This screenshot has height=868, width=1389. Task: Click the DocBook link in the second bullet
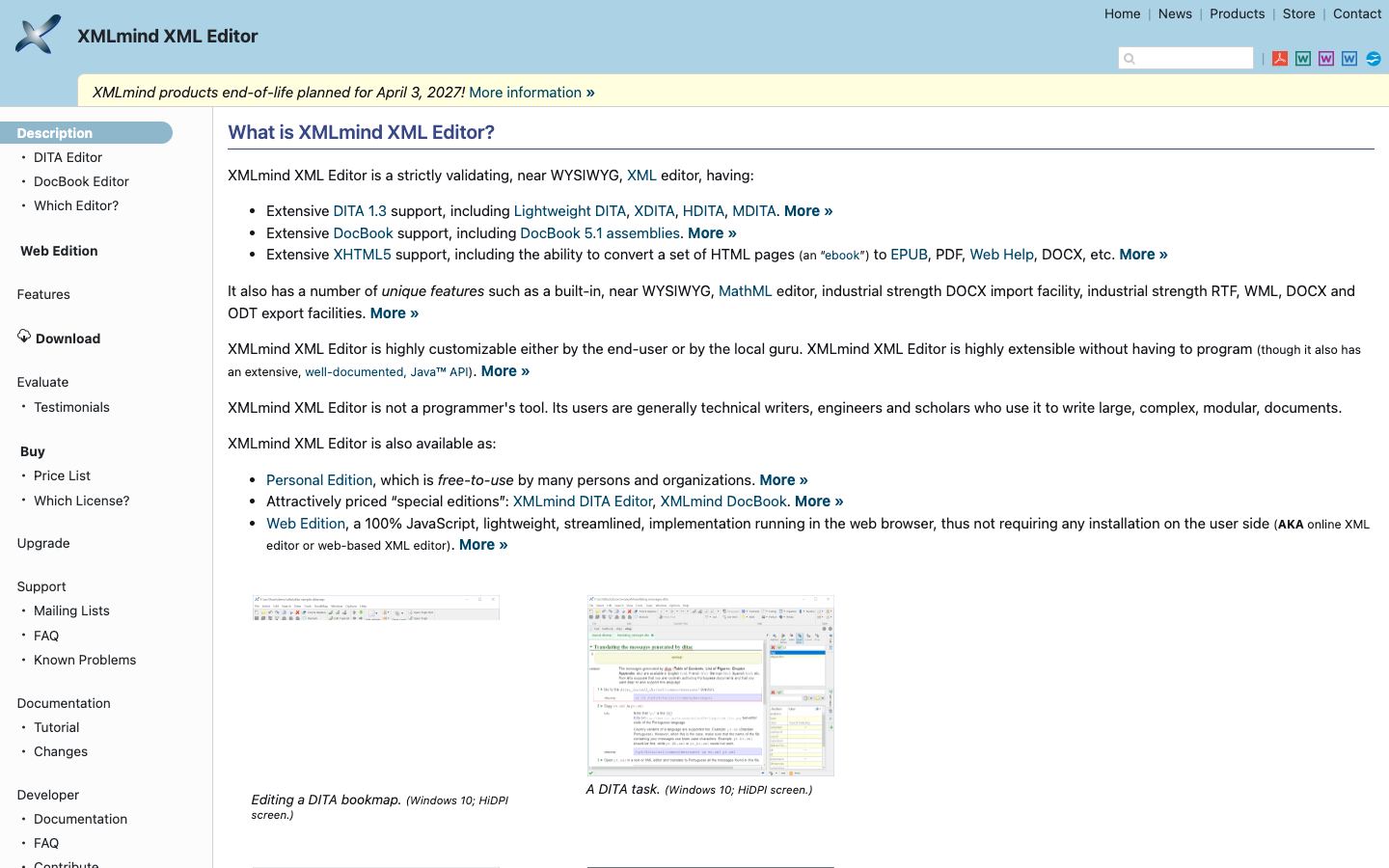(363, 233)
